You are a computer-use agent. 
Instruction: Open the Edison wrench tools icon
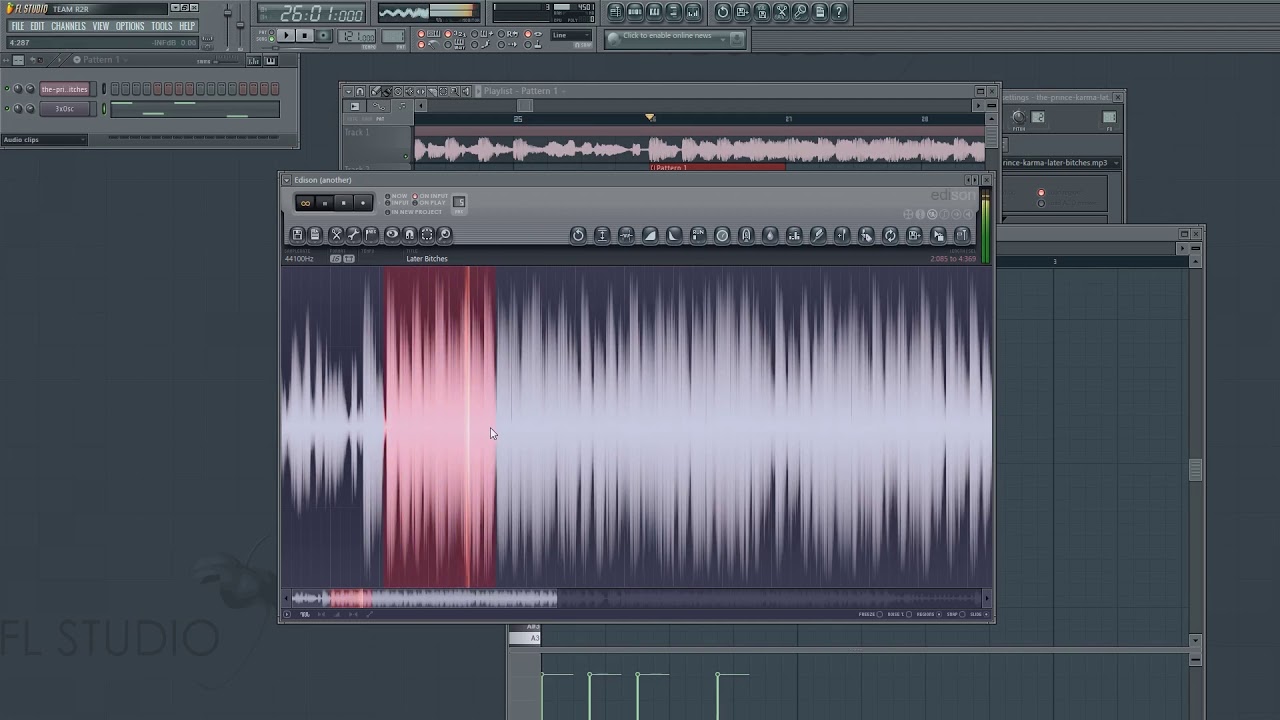coord(353,234)
